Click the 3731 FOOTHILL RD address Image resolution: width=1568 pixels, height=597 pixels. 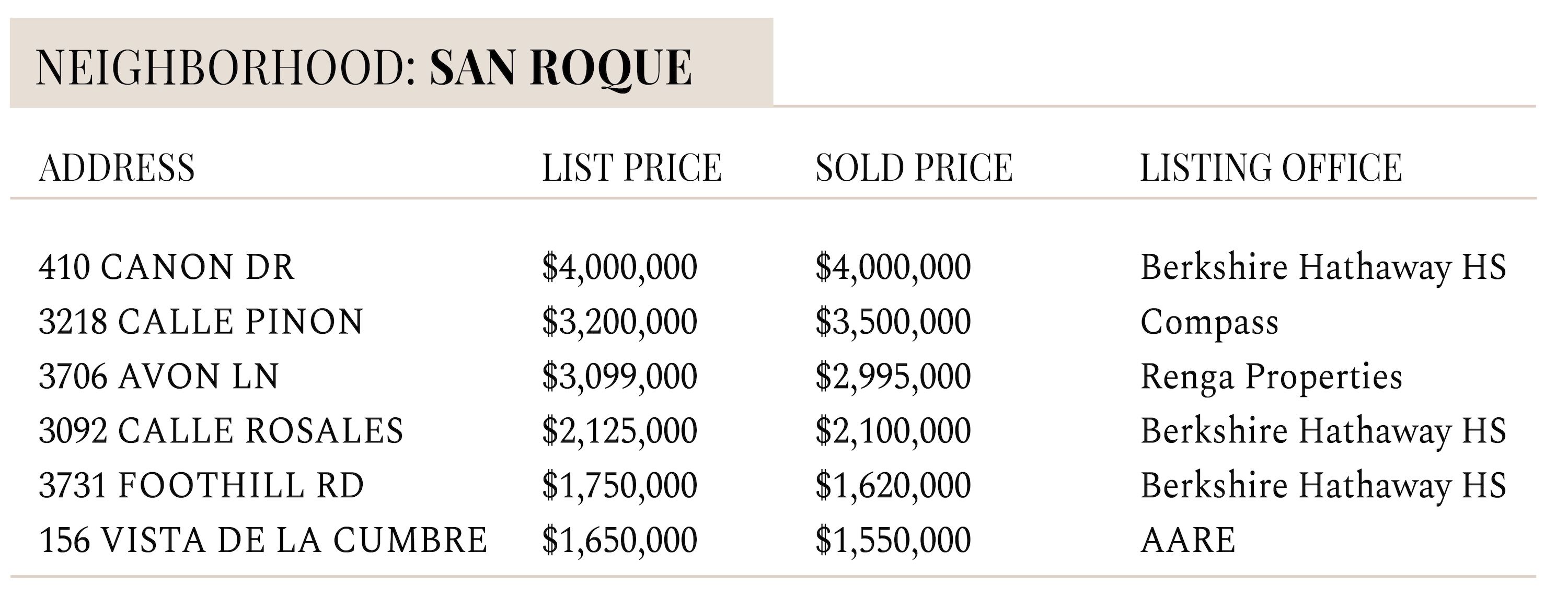tap(201, 486)
